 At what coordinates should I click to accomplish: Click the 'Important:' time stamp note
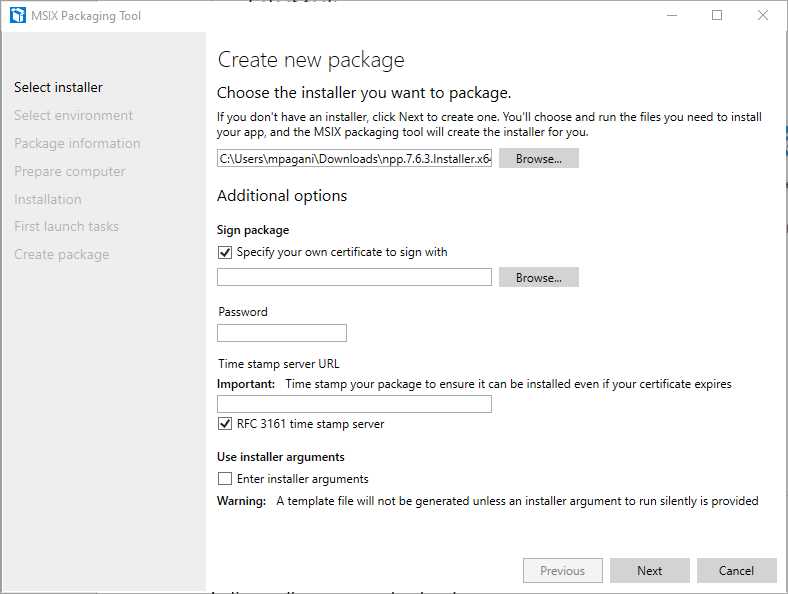click(x=474, y=384)
